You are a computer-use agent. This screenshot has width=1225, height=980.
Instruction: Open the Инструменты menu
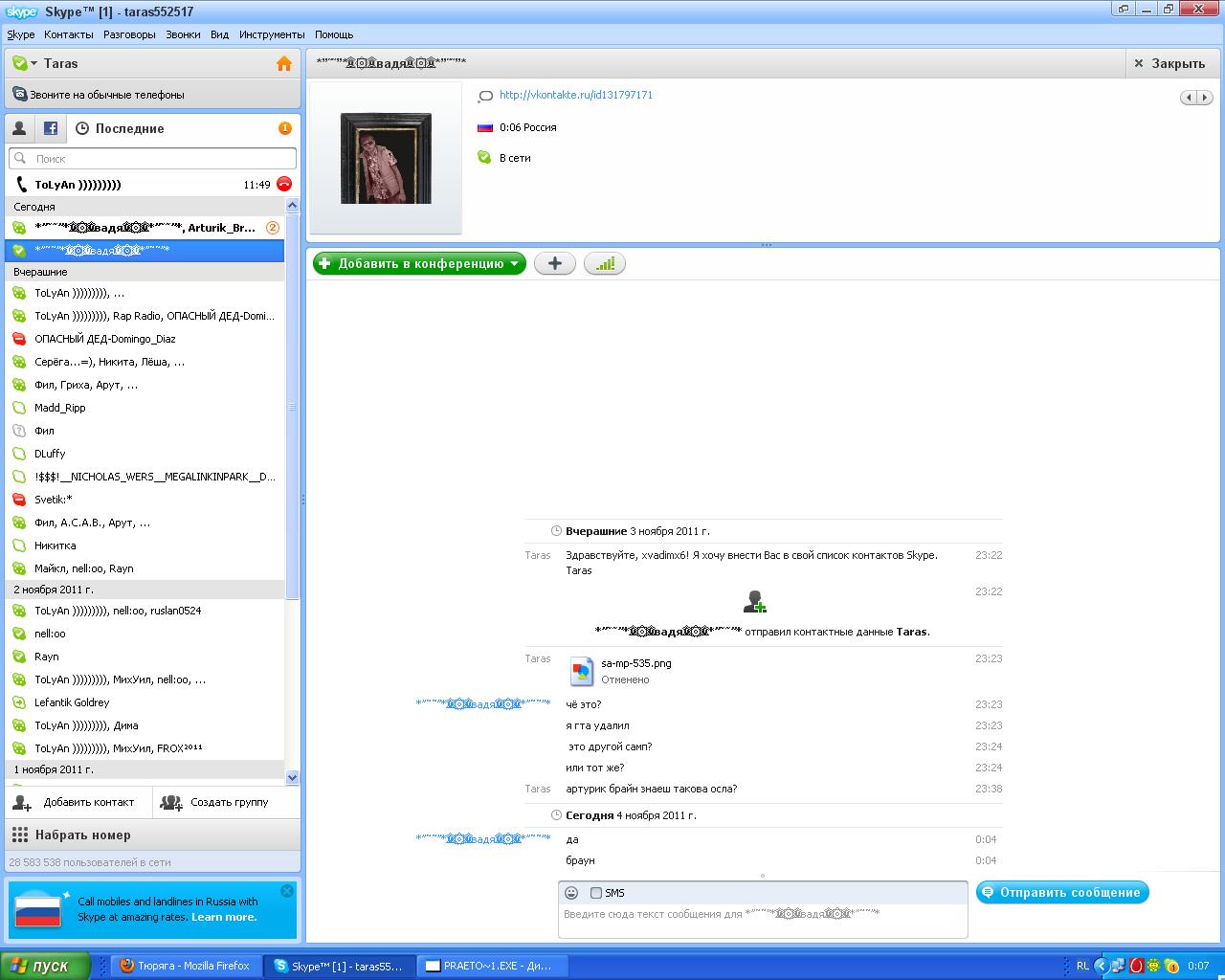[x=272, y=34]
